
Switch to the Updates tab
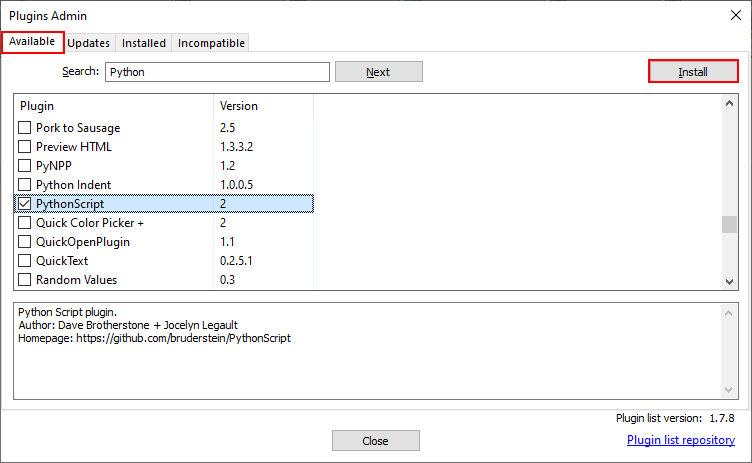pyautogui.click(x=89, y=43)
